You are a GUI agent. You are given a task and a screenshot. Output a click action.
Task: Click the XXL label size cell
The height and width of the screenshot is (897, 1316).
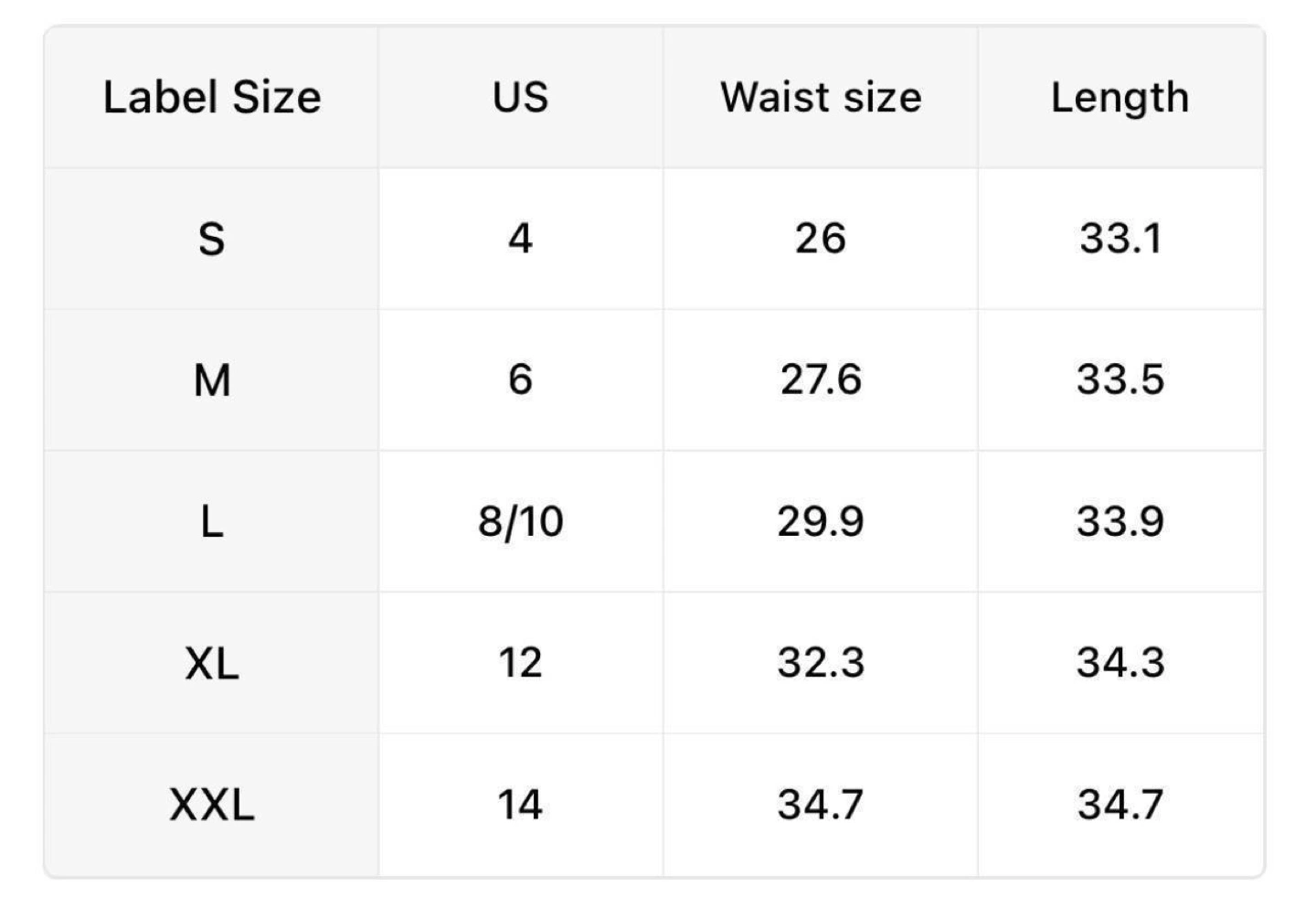point(211,805)
